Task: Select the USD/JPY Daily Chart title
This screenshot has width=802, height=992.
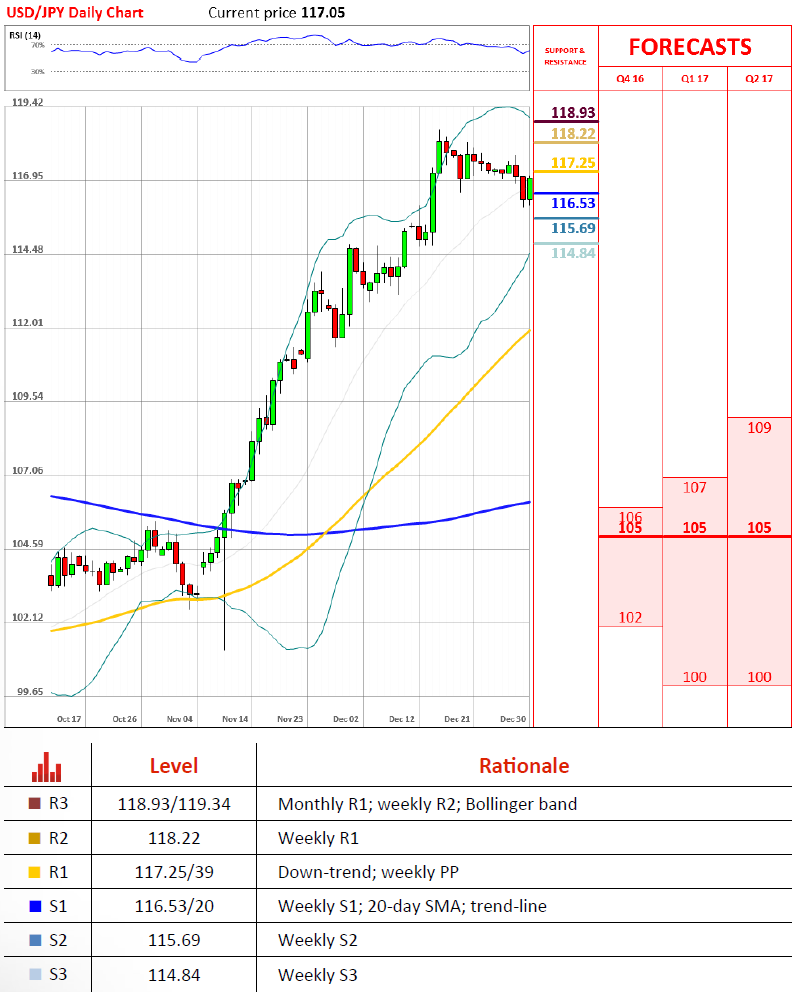Action: [x=75, y=13]
